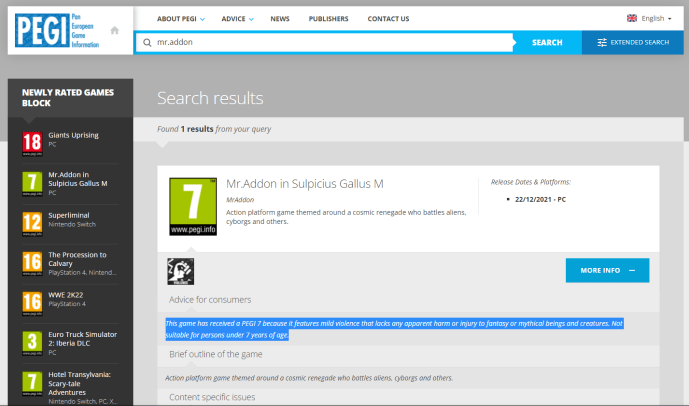Click PEGI 3 badge for Euro Truck Simulator
The width and height of the screenshot is (689, 406).
coord(31,343)
